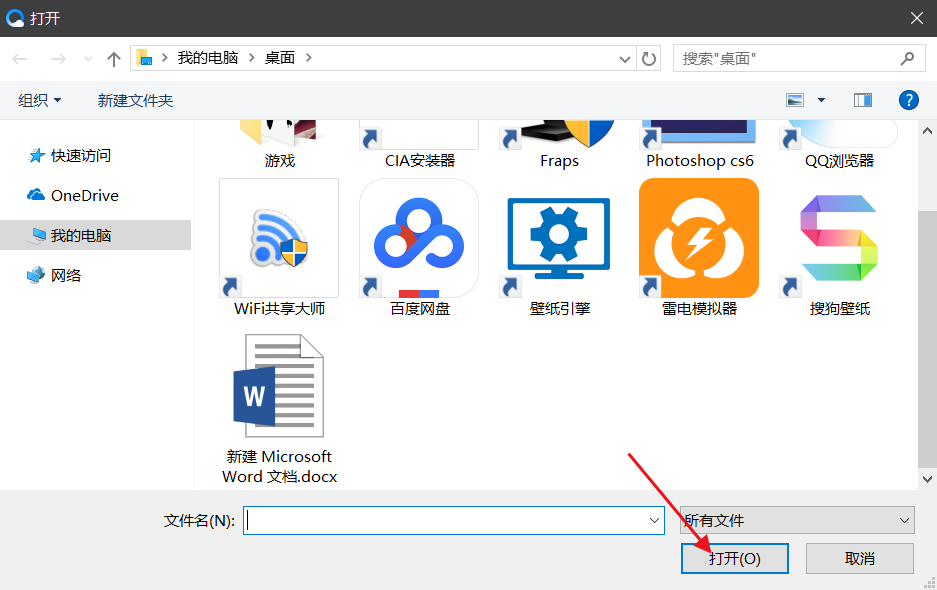937x590 pixels.
Task: Click 我的电脑 in the address path
Action: pos(208,58)
